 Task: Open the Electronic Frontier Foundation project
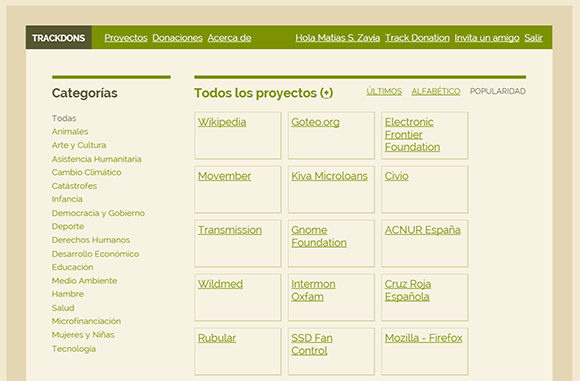coord(412,134)
